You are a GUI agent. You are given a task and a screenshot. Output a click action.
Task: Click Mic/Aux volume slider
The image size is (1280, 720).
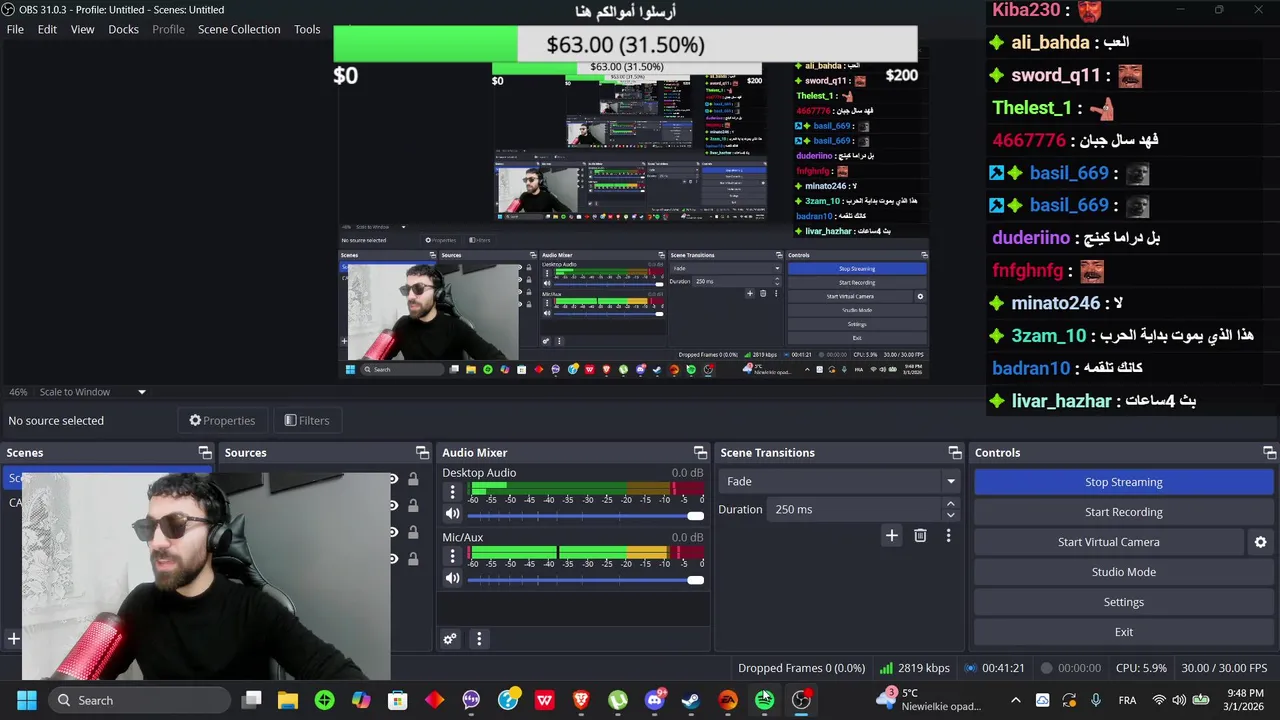click(585, 580)
